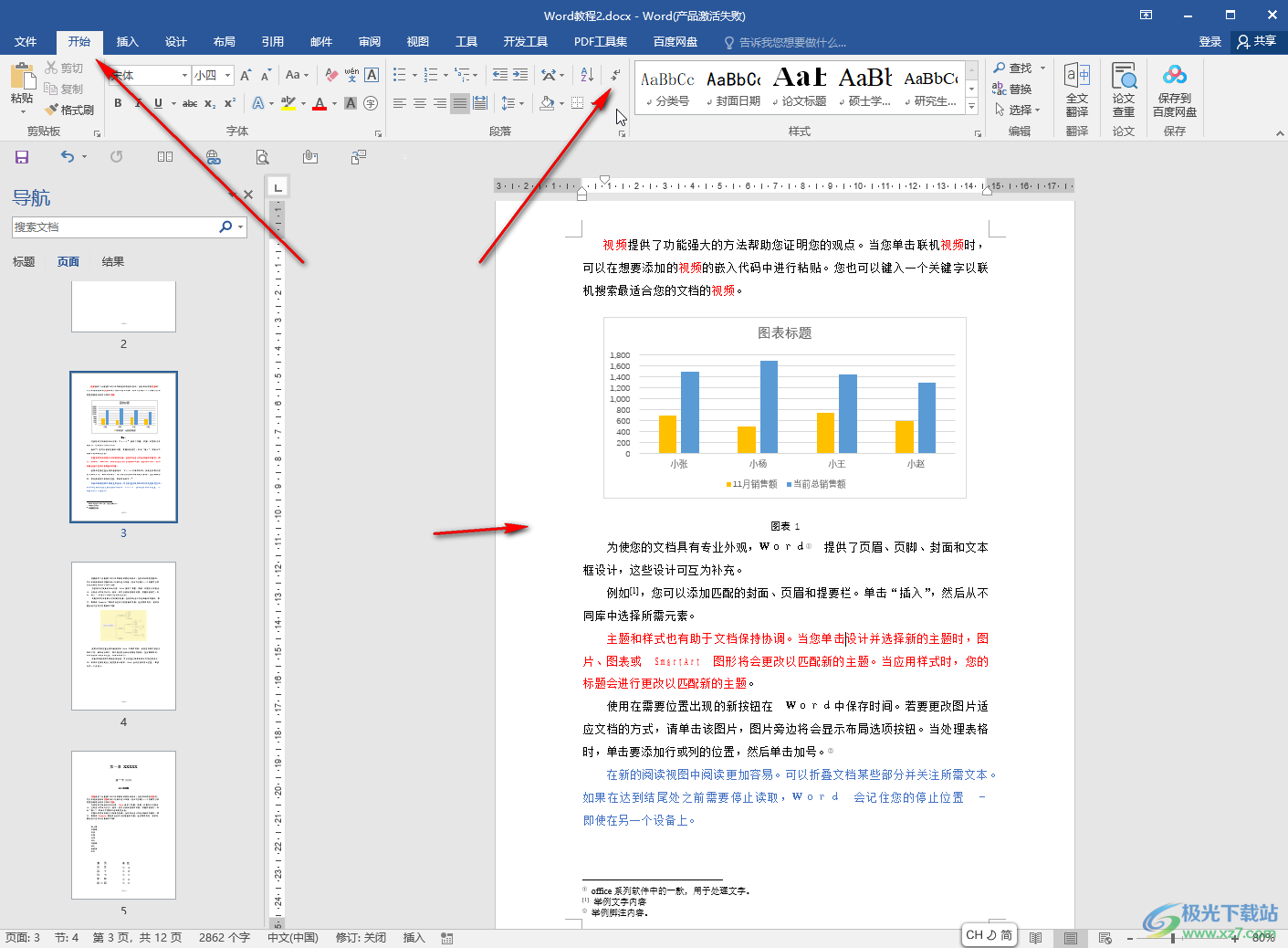Image resolution: width=1288 pixels, height=948 pixels.
Task: Click the tab stop selector at ruler corner
Action: pyautogui.click(x=278, y=187)
